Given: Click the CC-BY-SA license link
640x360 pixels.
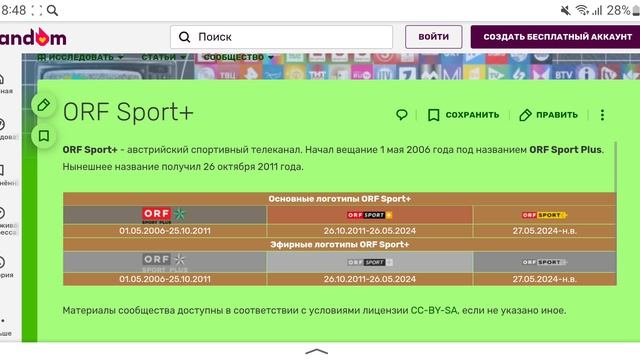Looking at the screenshot, I should tap(434, 311).
